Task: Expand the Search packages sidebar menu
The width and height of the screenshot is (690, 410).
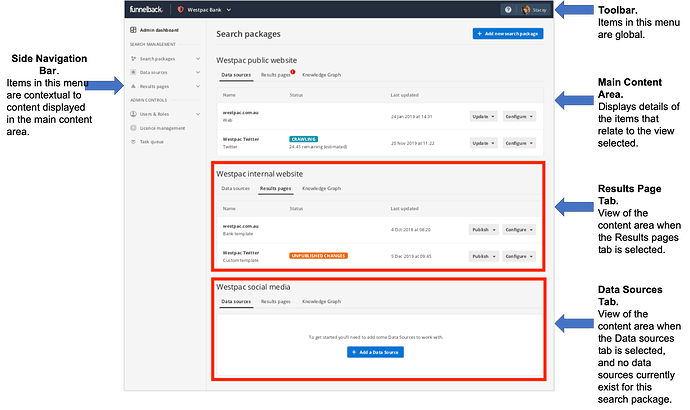Action: 198,59
